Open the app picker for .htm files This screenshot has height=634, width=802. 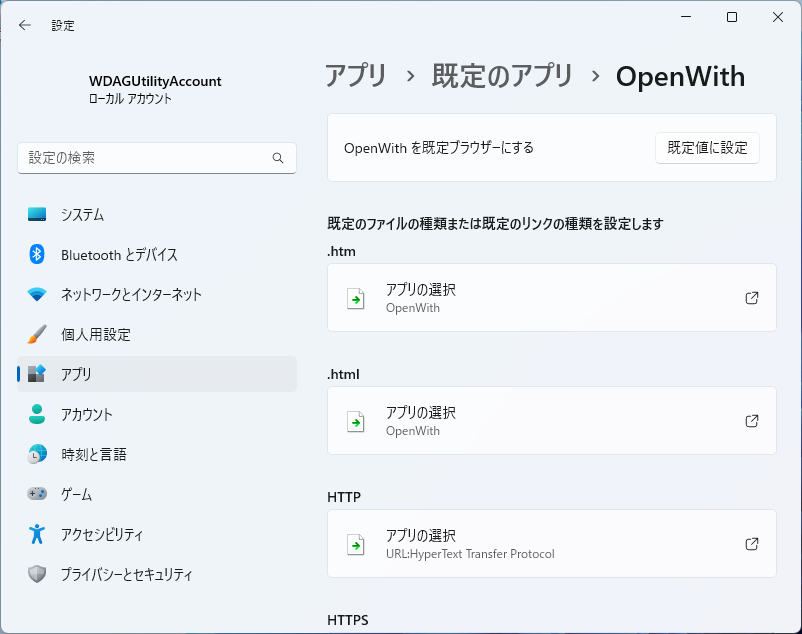[550, 297]
